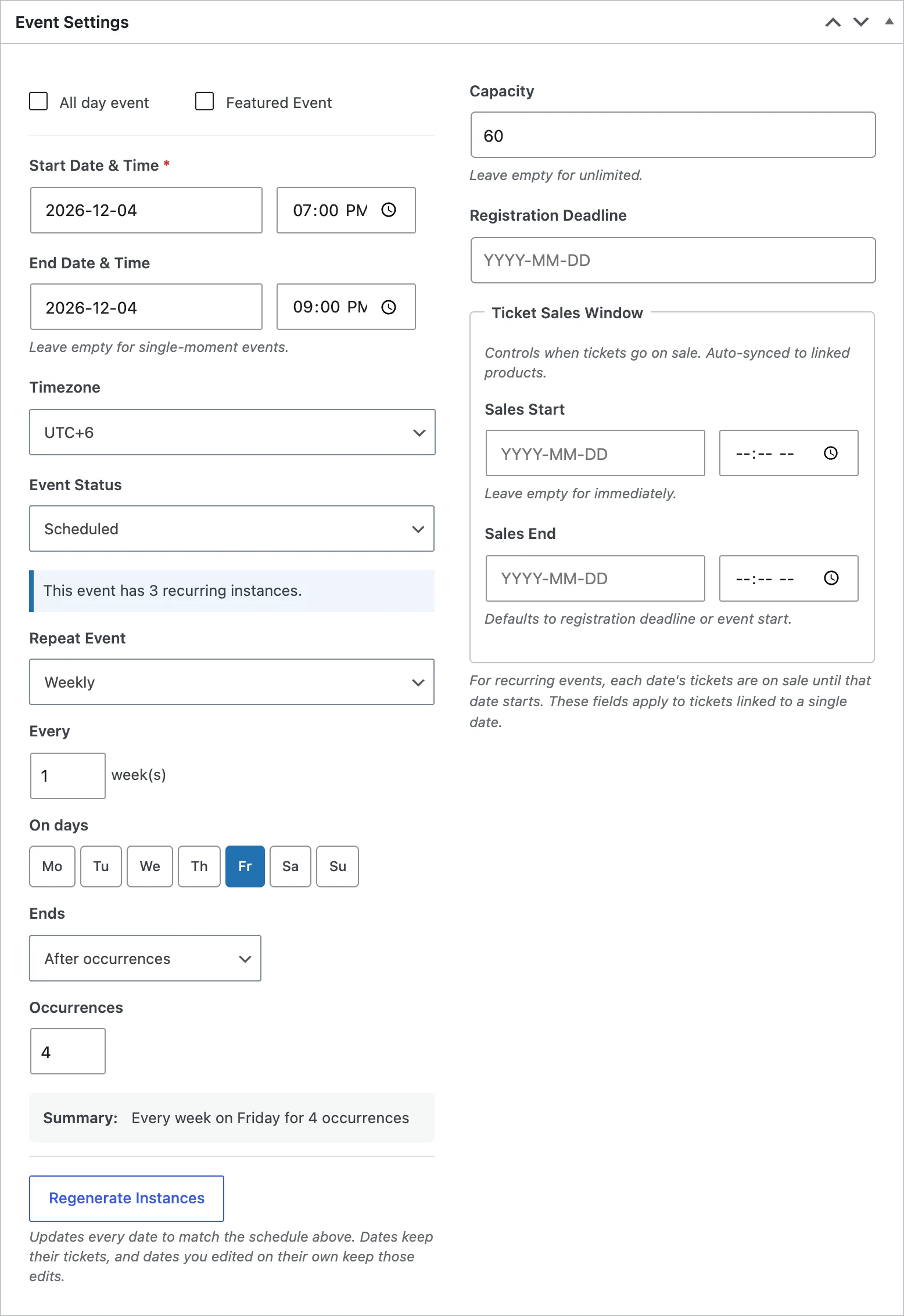The image size is (904, 1316).
Task: Toggle Thursday in On days
Action: 199,866
